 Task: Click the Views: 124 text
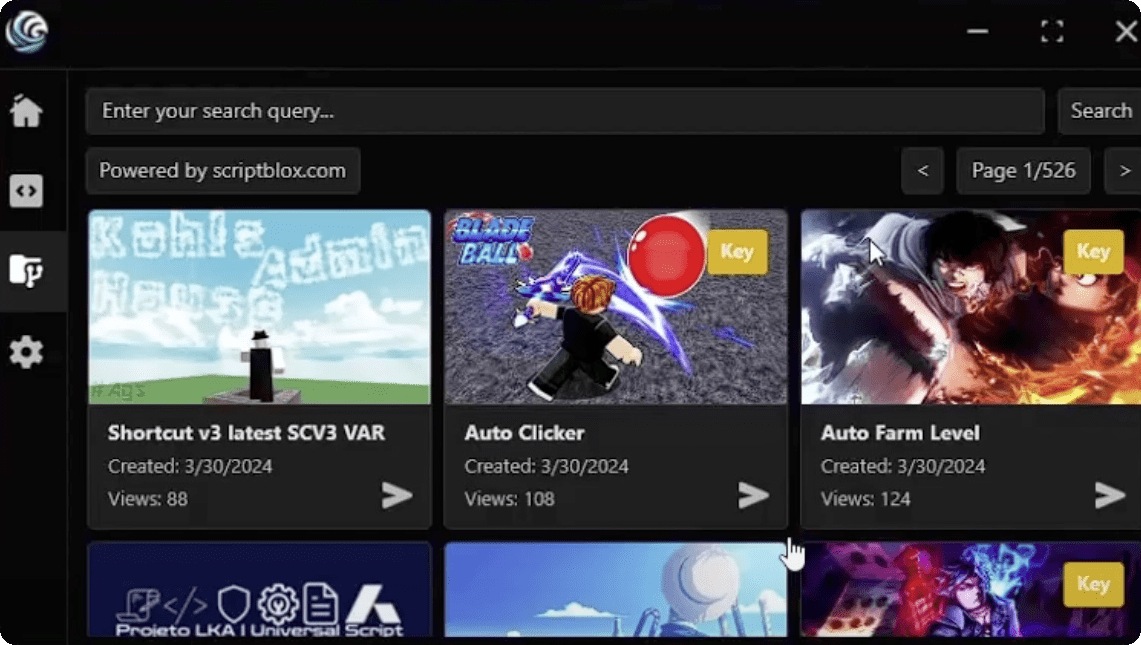tap(865, 499)
